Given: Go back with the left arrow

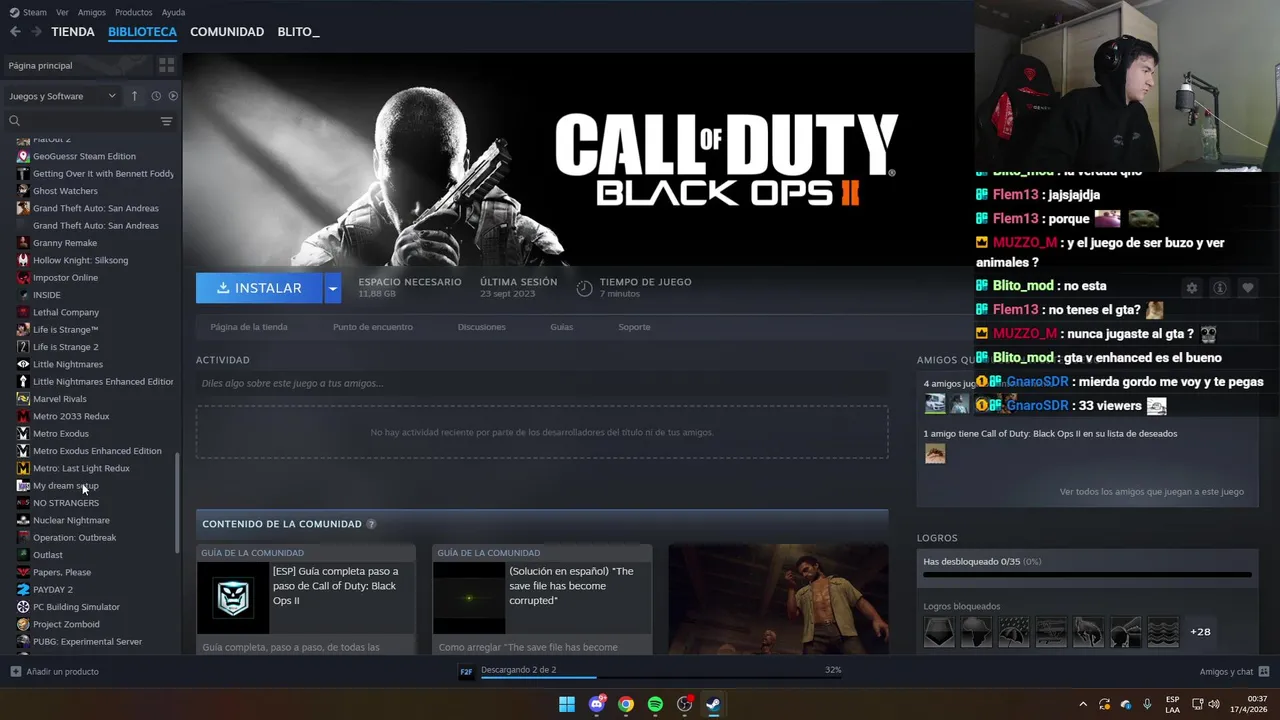Looking at the screenshot, I should click(15, 32).
